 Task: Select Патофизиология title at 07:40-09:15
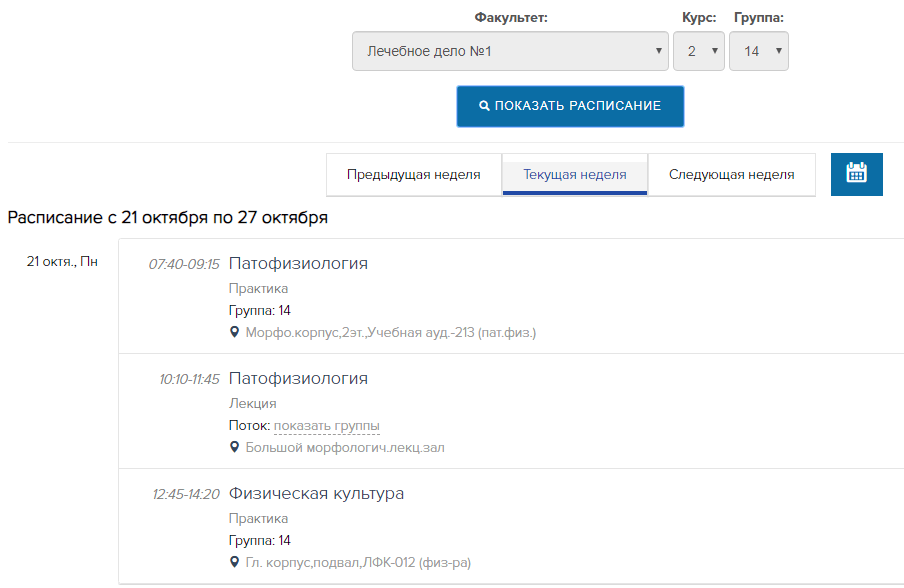click(x=298, y=263)
